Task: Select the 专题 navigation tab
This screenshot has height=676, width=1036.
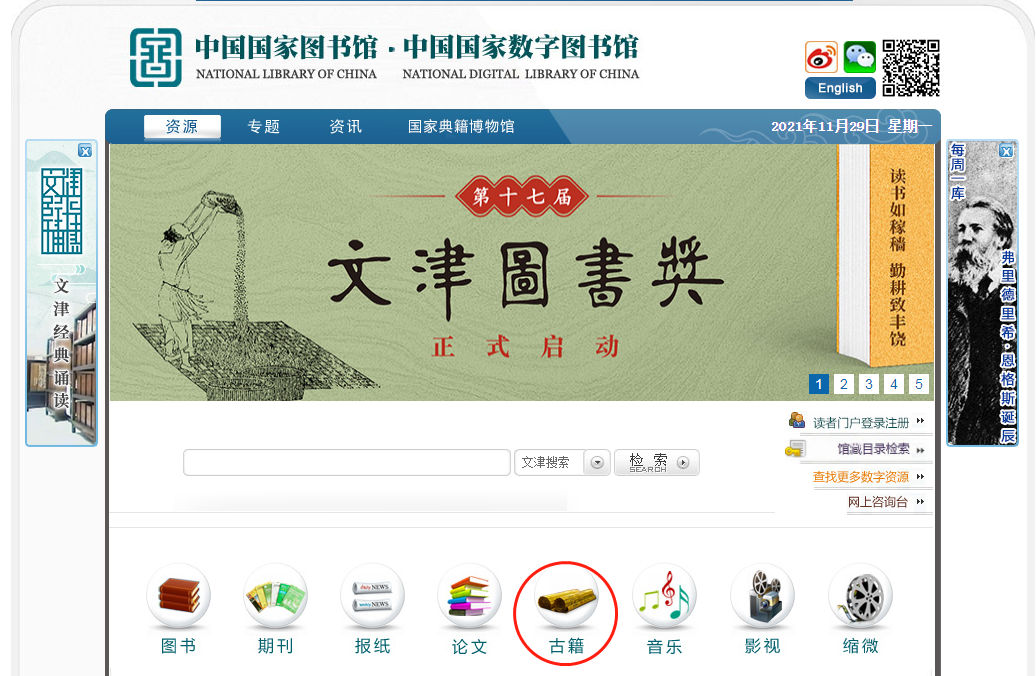Action: click(x=264, y=126)
